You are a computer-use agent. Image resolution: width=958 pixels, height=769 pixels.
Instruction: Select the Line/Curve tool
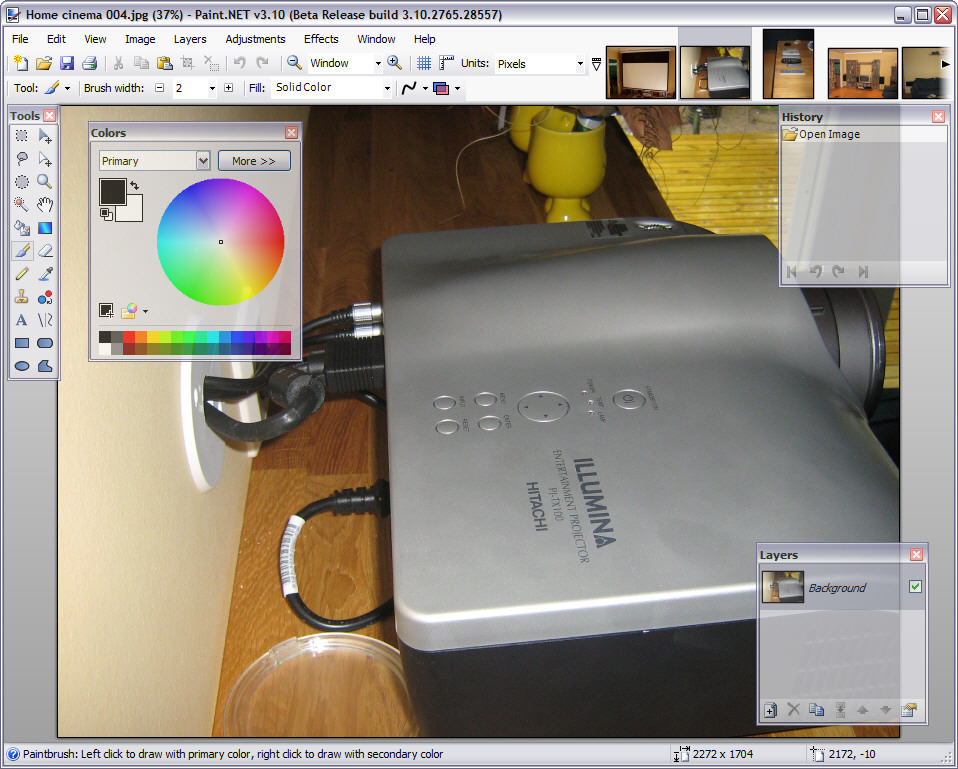coord(45,320)
